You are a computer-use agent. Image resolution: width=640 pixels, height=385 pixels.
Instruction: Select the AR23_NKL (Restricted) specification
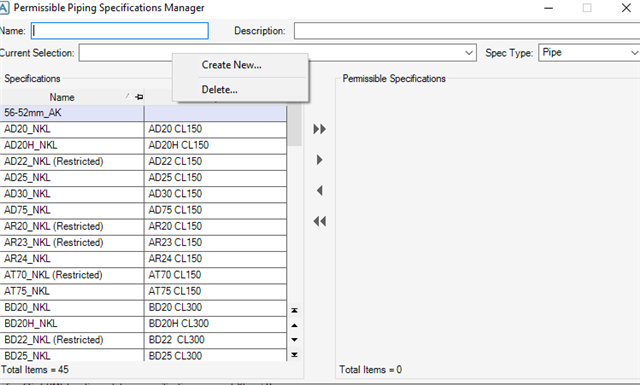click(71, 243)
